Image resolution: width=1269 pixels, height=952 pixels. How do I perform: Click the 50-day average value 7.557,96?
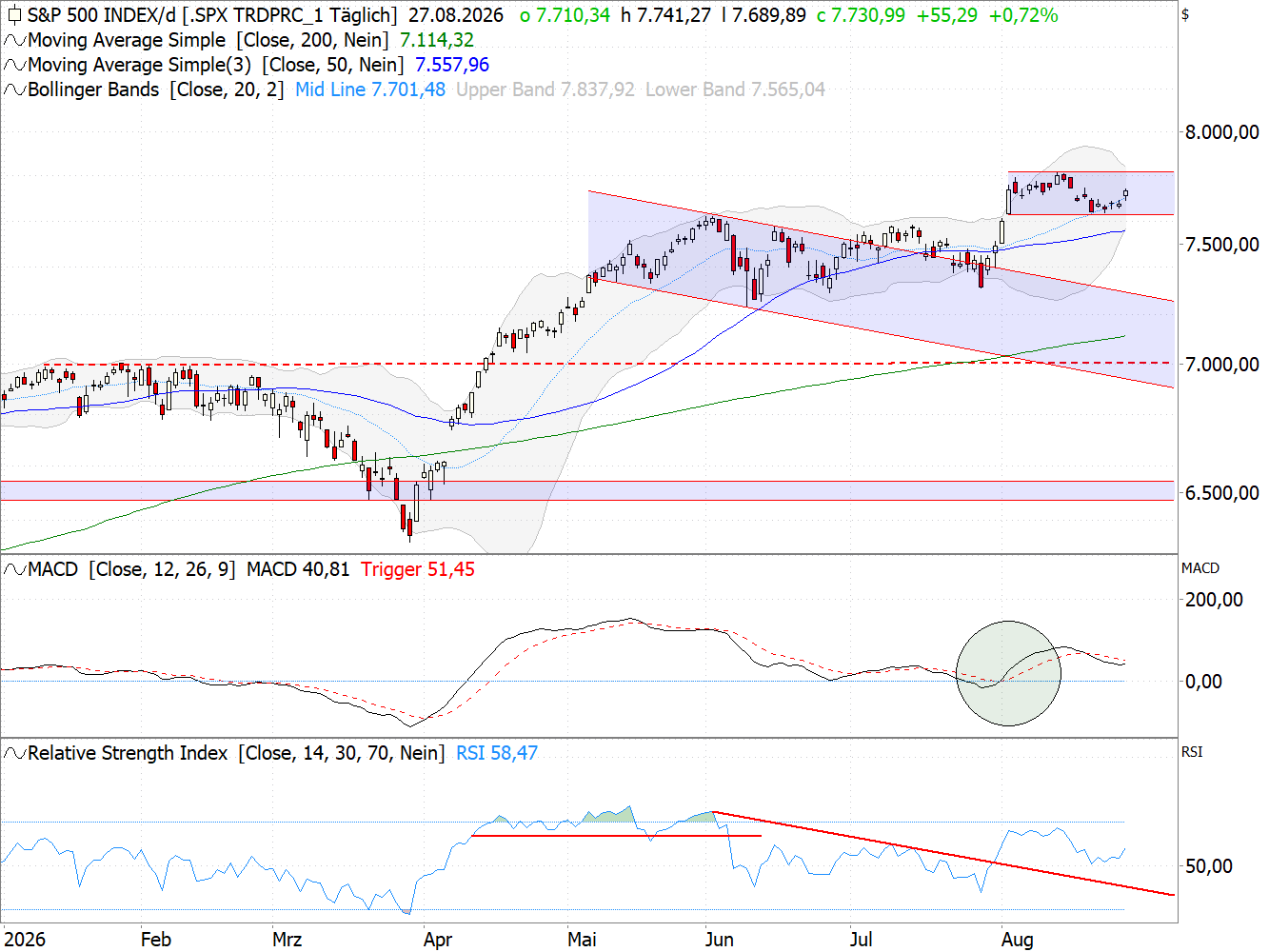452,65
